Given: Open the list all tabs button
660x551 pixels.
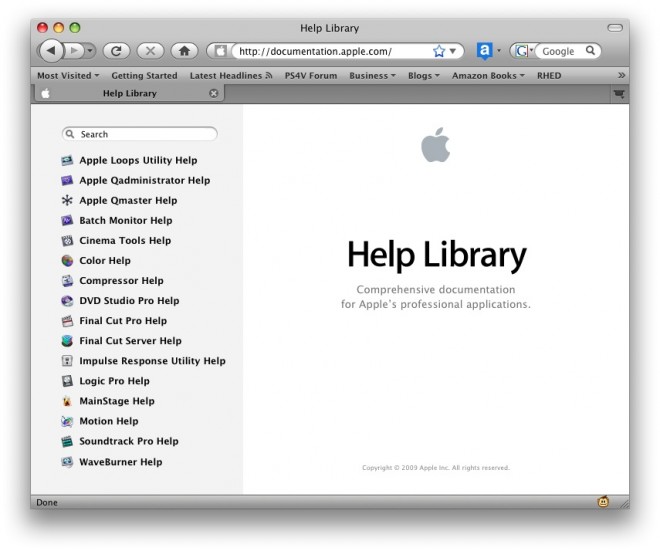Looking at the screenshot, I should [619, 94].
